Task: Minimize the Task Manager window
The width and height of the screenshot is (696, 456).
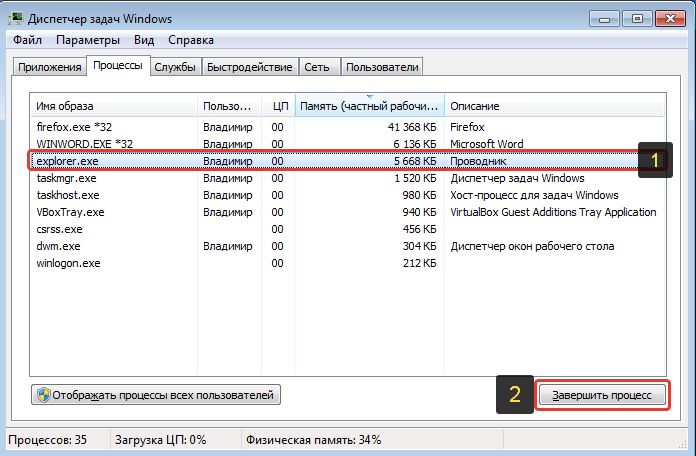Action: [604, 19]
